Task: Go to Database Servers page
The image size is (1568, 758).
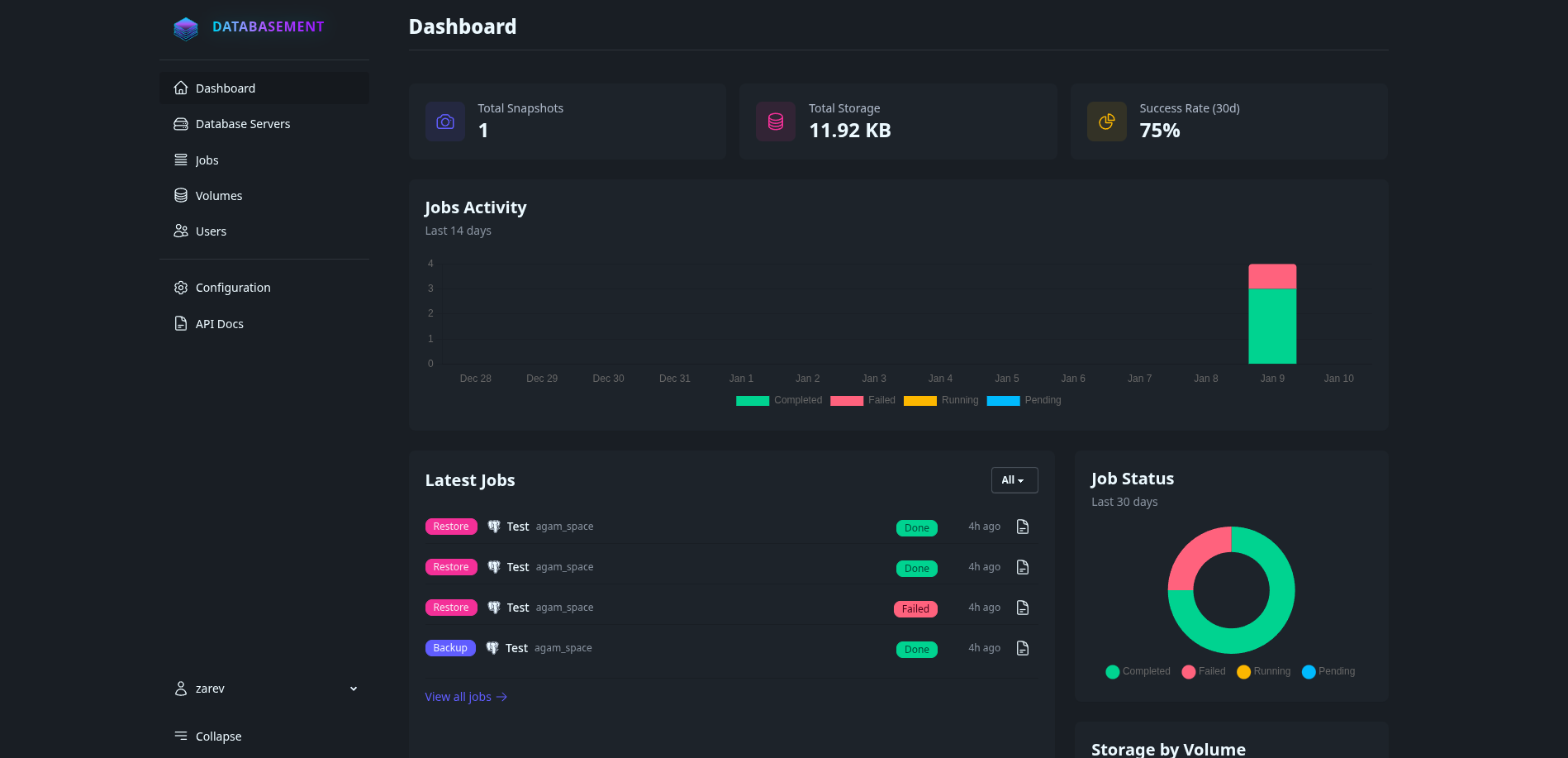Action: 242,124
